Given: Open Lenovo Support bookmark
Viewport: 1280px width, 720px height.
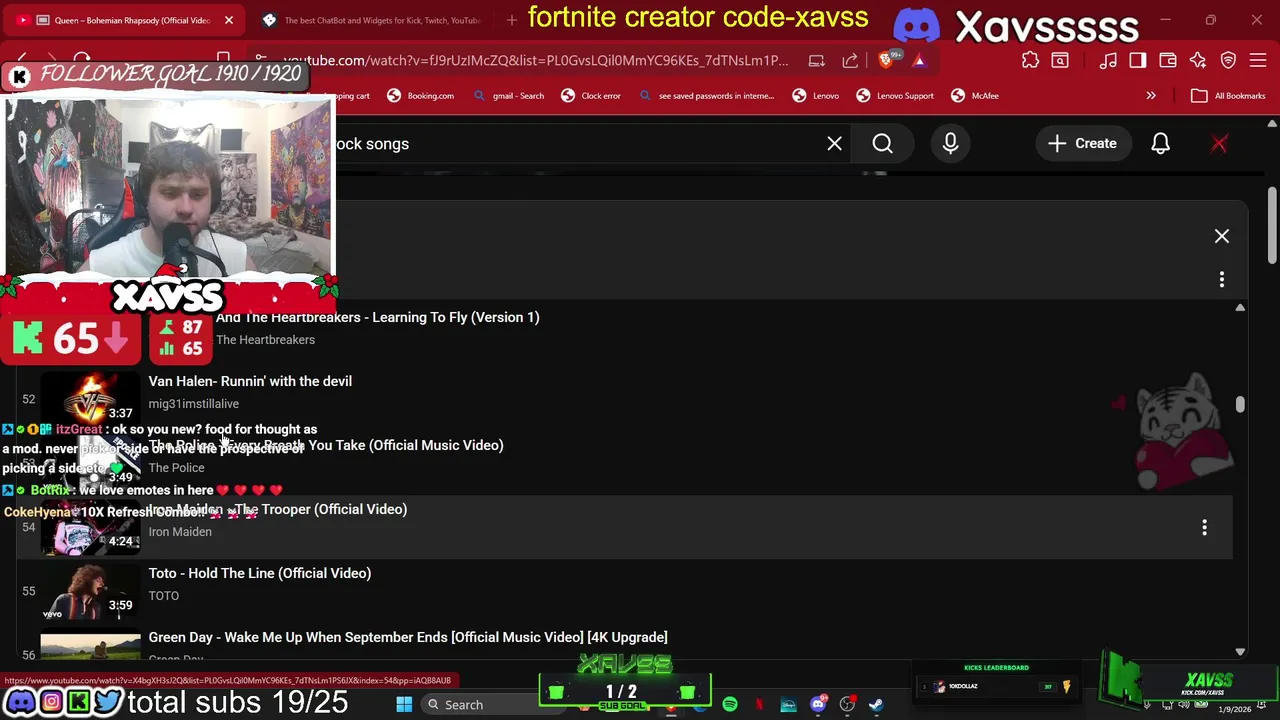Looking at the screenshot, I should [895, 96].
